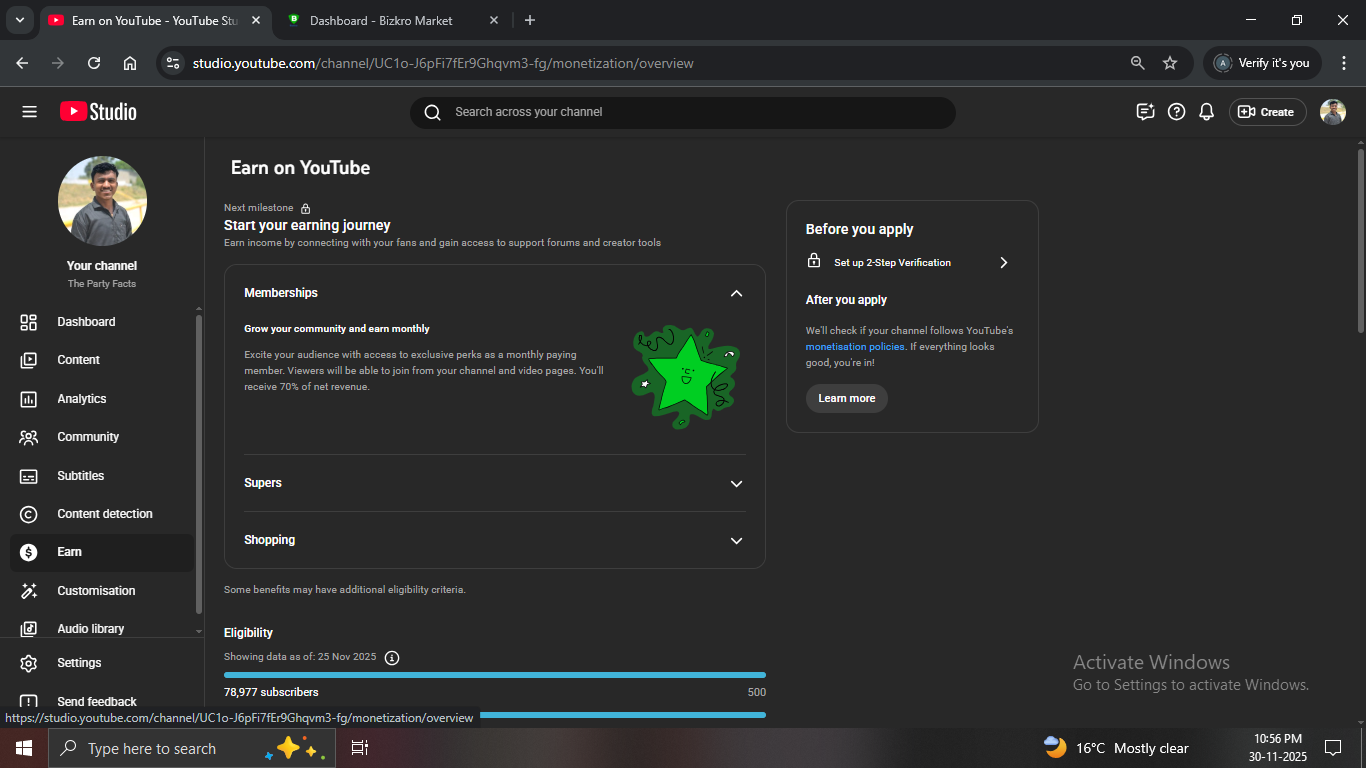
Task: Expand the Supers section
Action: 736,483
